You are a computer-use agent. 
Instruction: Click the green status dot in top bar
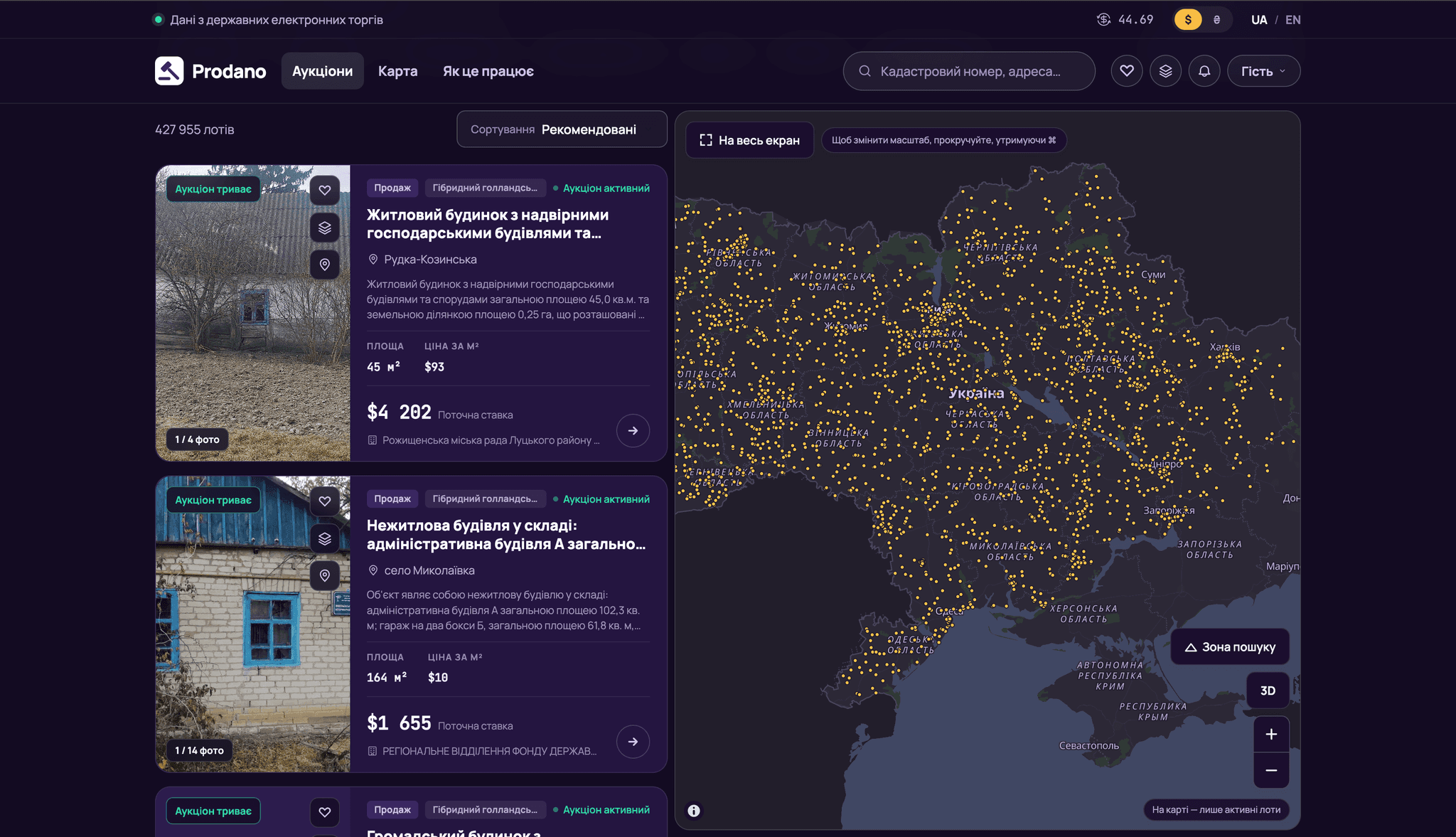(159, 20)
